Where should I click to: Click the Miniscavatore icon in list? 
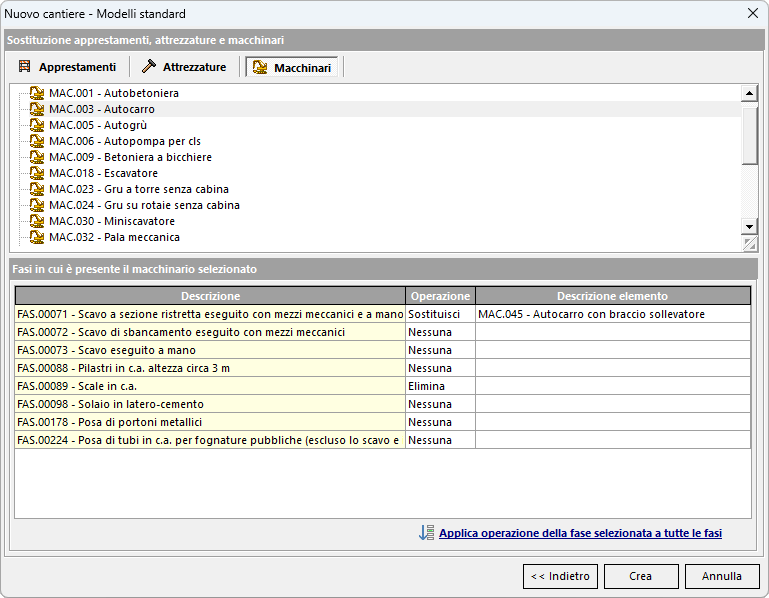37,221
